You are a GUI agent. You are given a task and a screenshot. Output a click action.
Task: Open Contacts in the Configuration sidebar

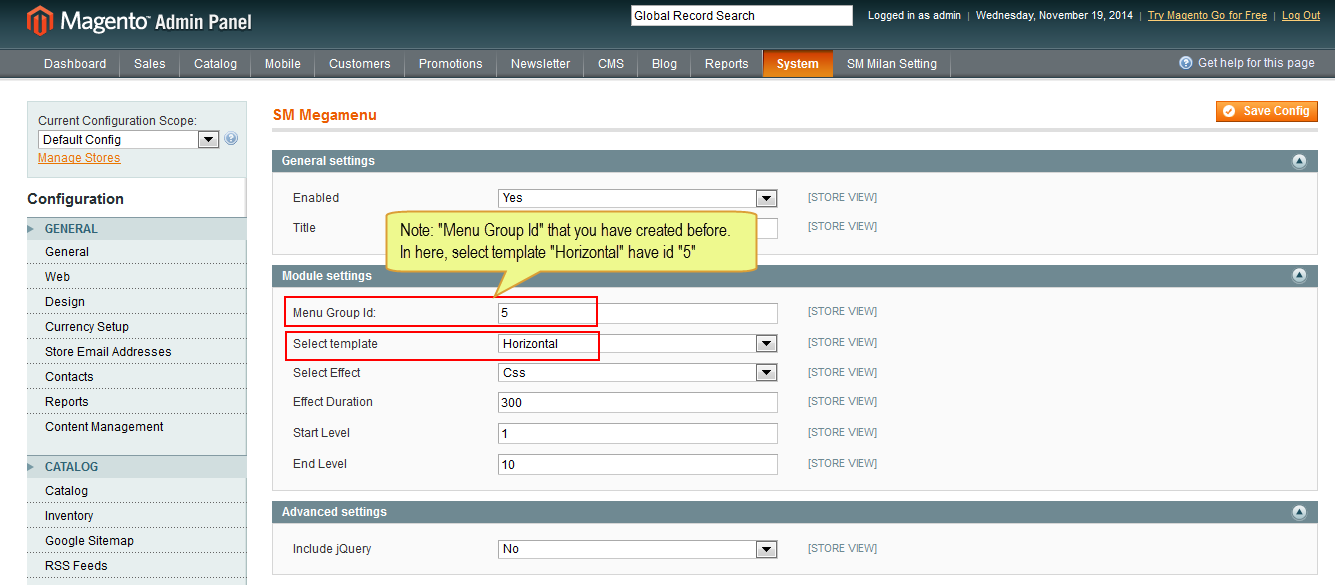click(x=69, y=377)
